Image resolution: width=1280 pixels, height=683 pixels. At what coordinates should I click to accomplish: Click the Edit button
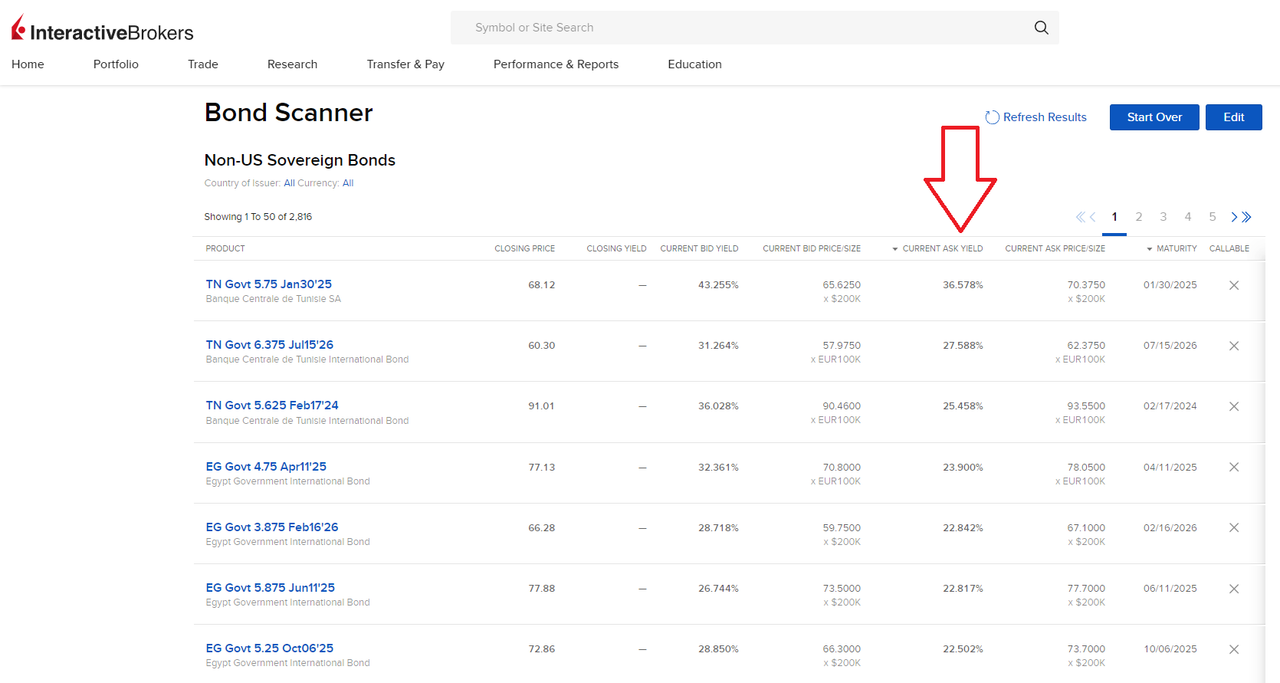[x=1234, y=117]
